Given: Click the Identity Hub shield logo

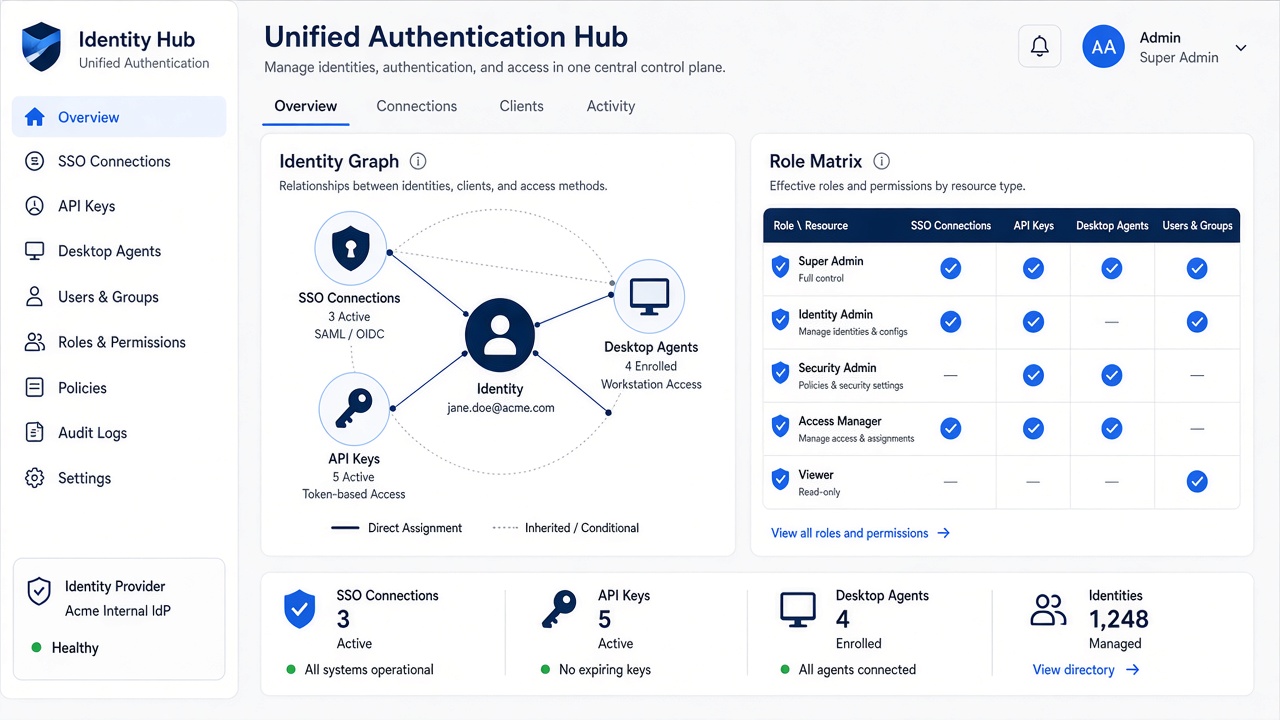Looking at the screenshot, I should [42, 48].
